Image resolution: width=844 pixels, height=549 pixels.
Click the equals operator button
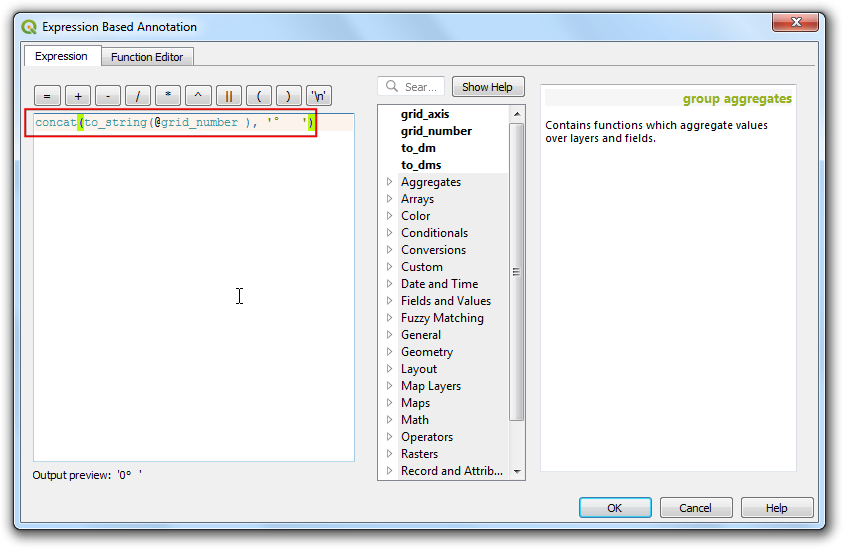click(47, 96)
